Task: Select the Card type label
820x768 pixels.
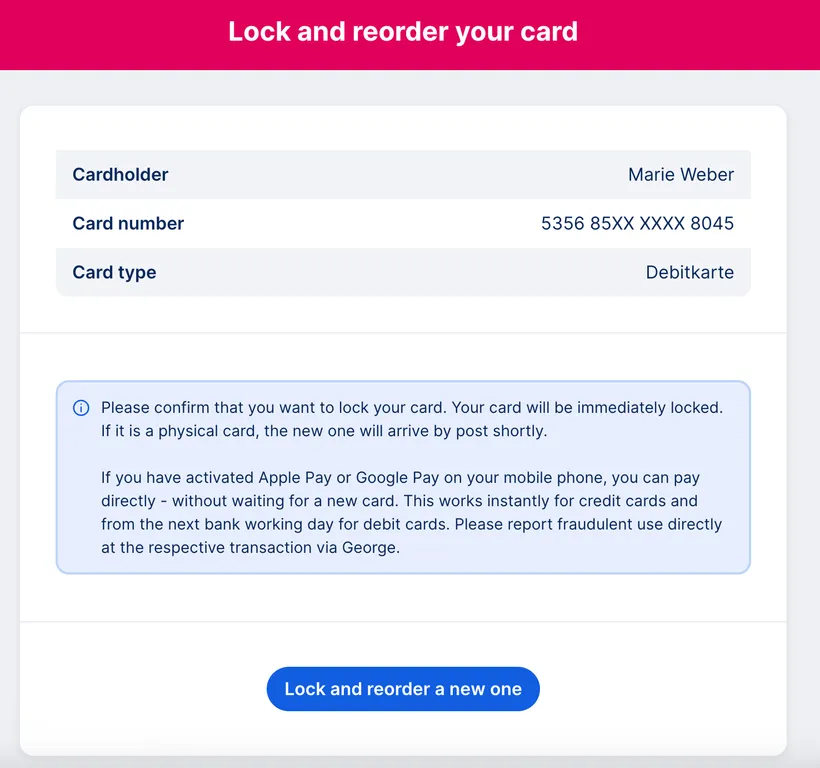Action: [x=114, y=273]
